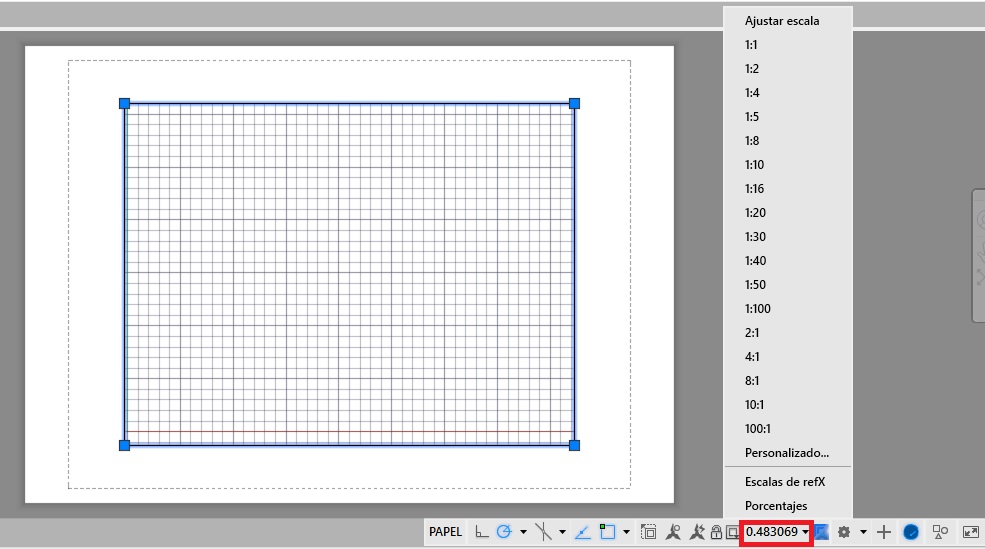
Task: Open isometric drafting dropdown arrow
Action: point(562,532)
